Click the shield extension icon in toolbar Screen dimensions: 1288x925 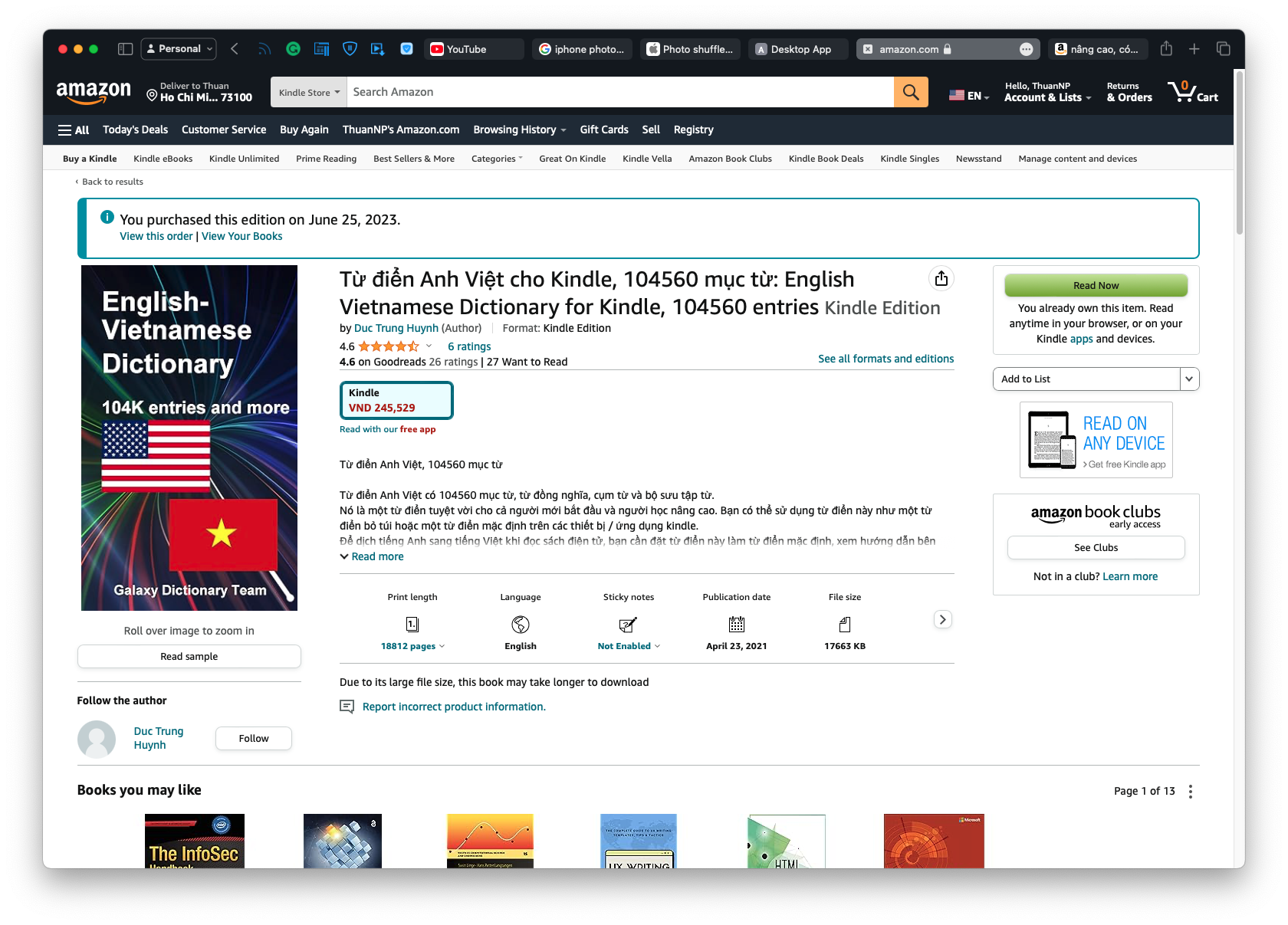350,49
